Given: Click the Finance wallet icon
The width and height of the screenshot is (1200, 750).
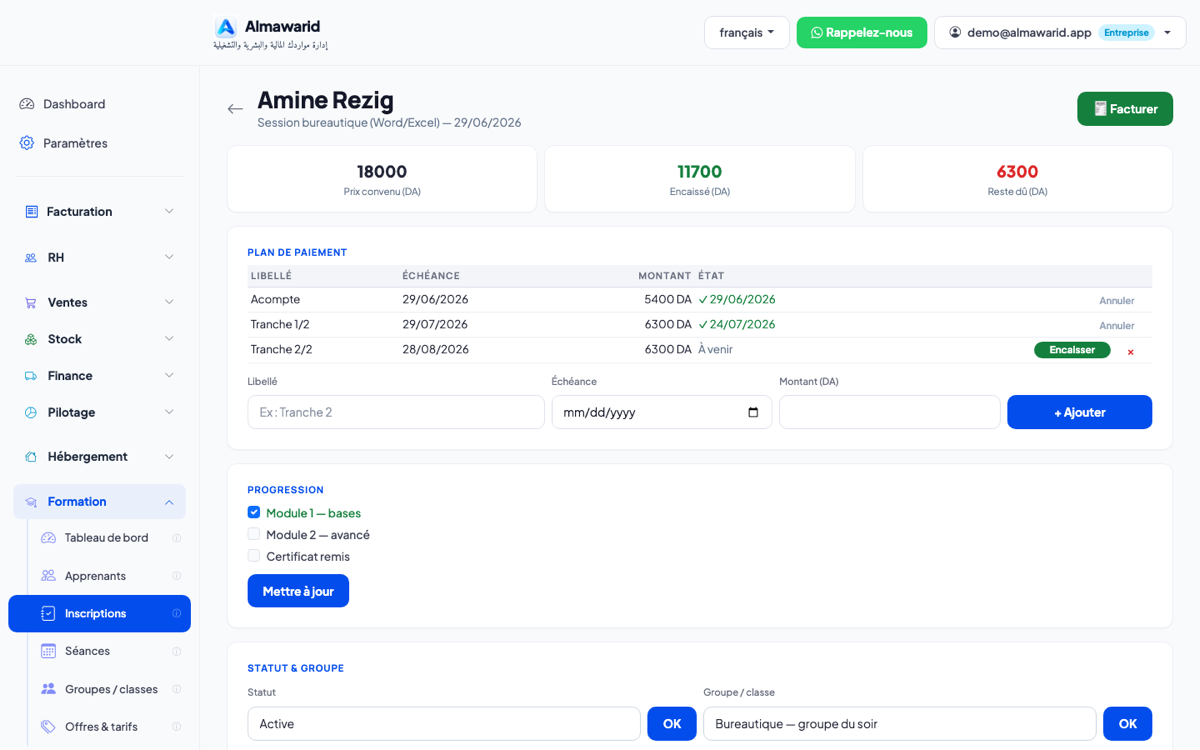Looking at the screenshot, I should [x=31, y=376].
